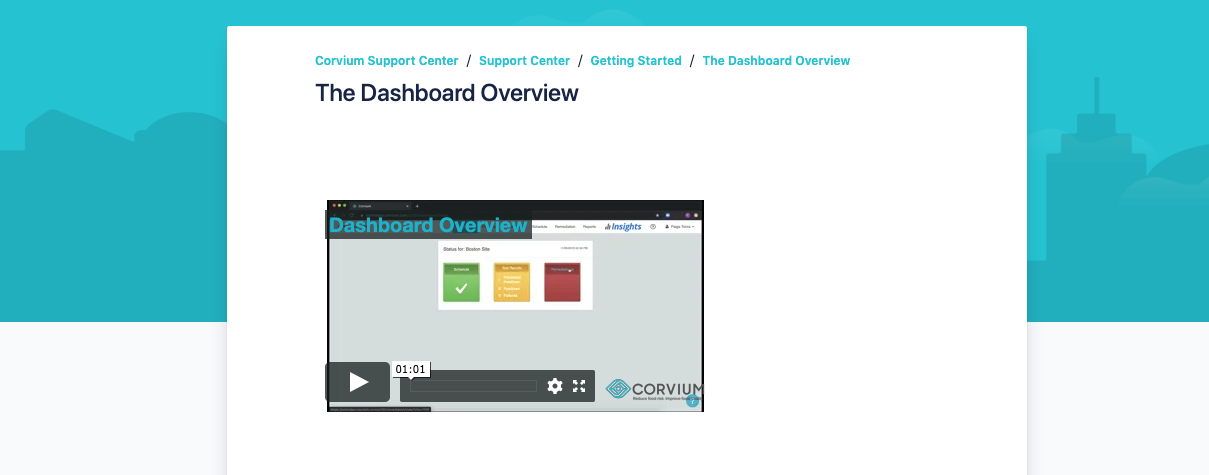1209x475 pixels.
Task: Click the Dashboard Overview video title overlay
Action: 428,225
